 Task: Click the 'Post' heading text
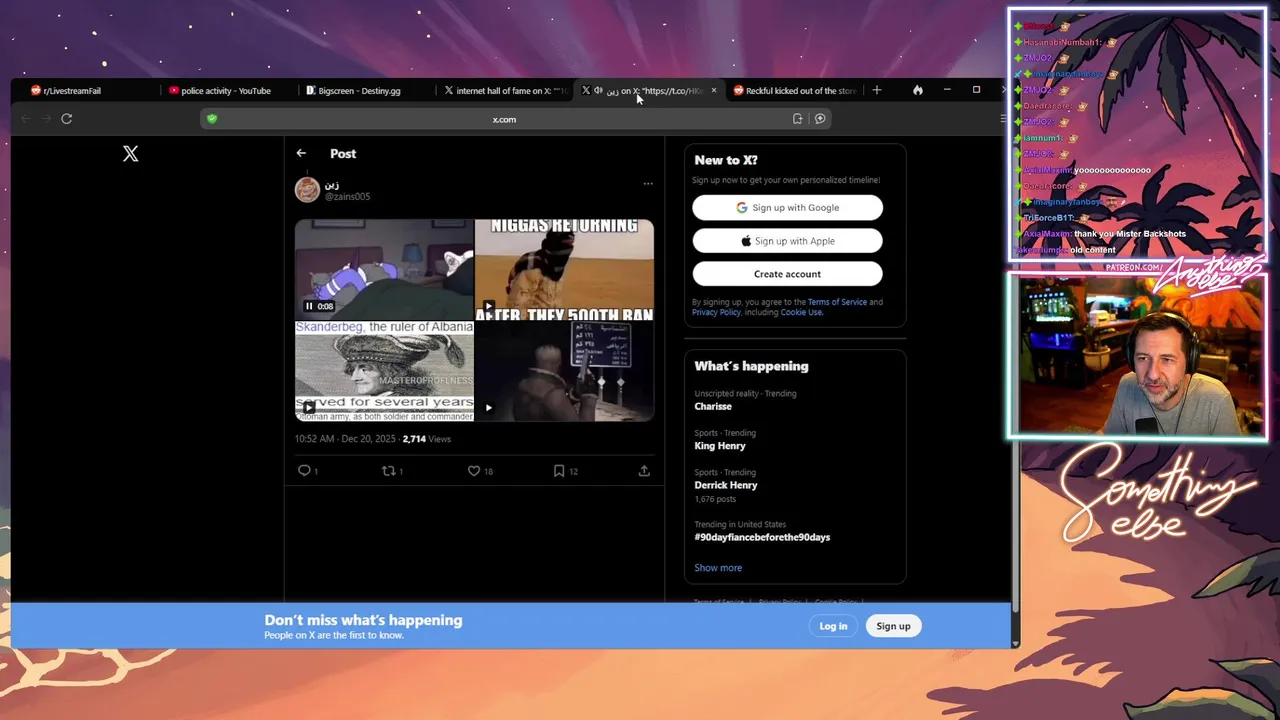coord(343,153)
